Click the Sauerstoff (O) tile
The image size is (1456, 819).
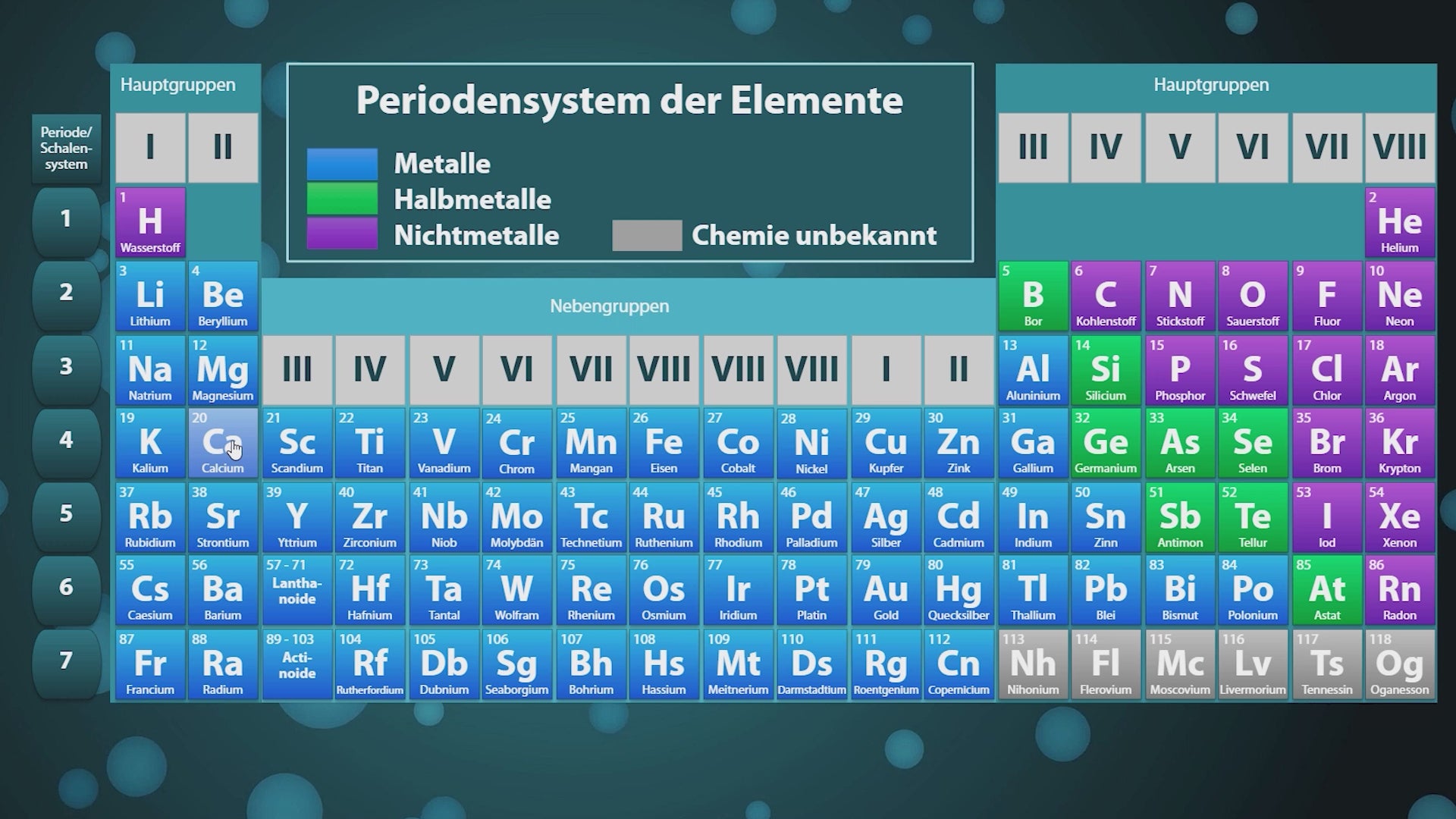click(x=1253, y=296)
